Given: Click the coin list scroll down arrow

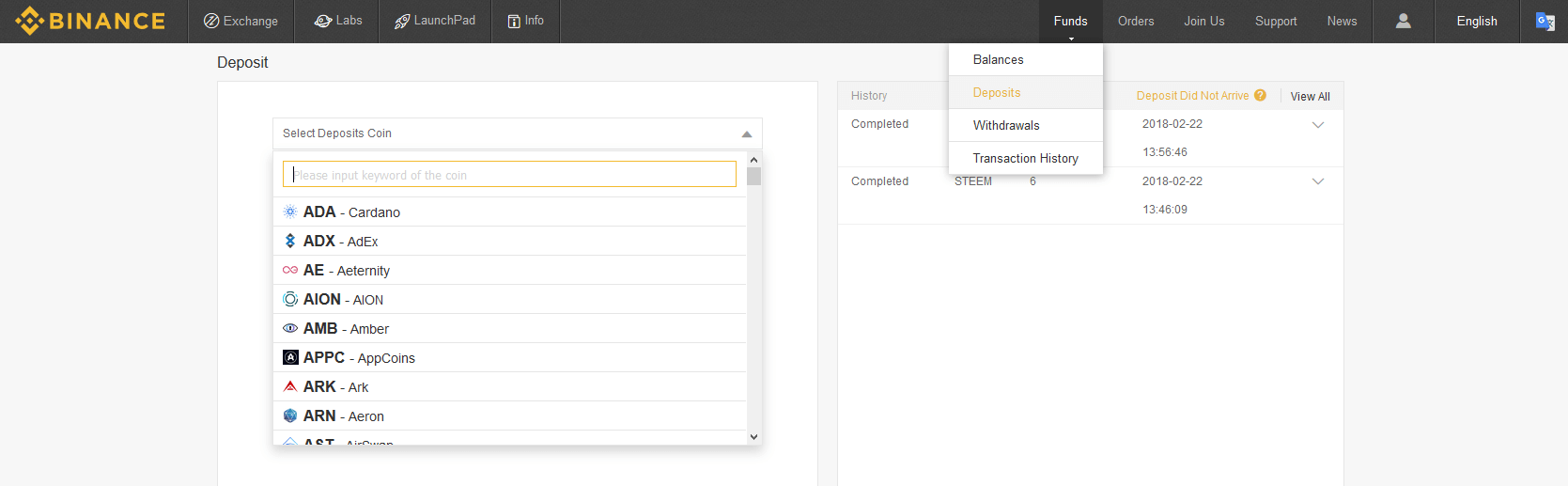Looking at the screenshot, I should [x=753, y=437].
